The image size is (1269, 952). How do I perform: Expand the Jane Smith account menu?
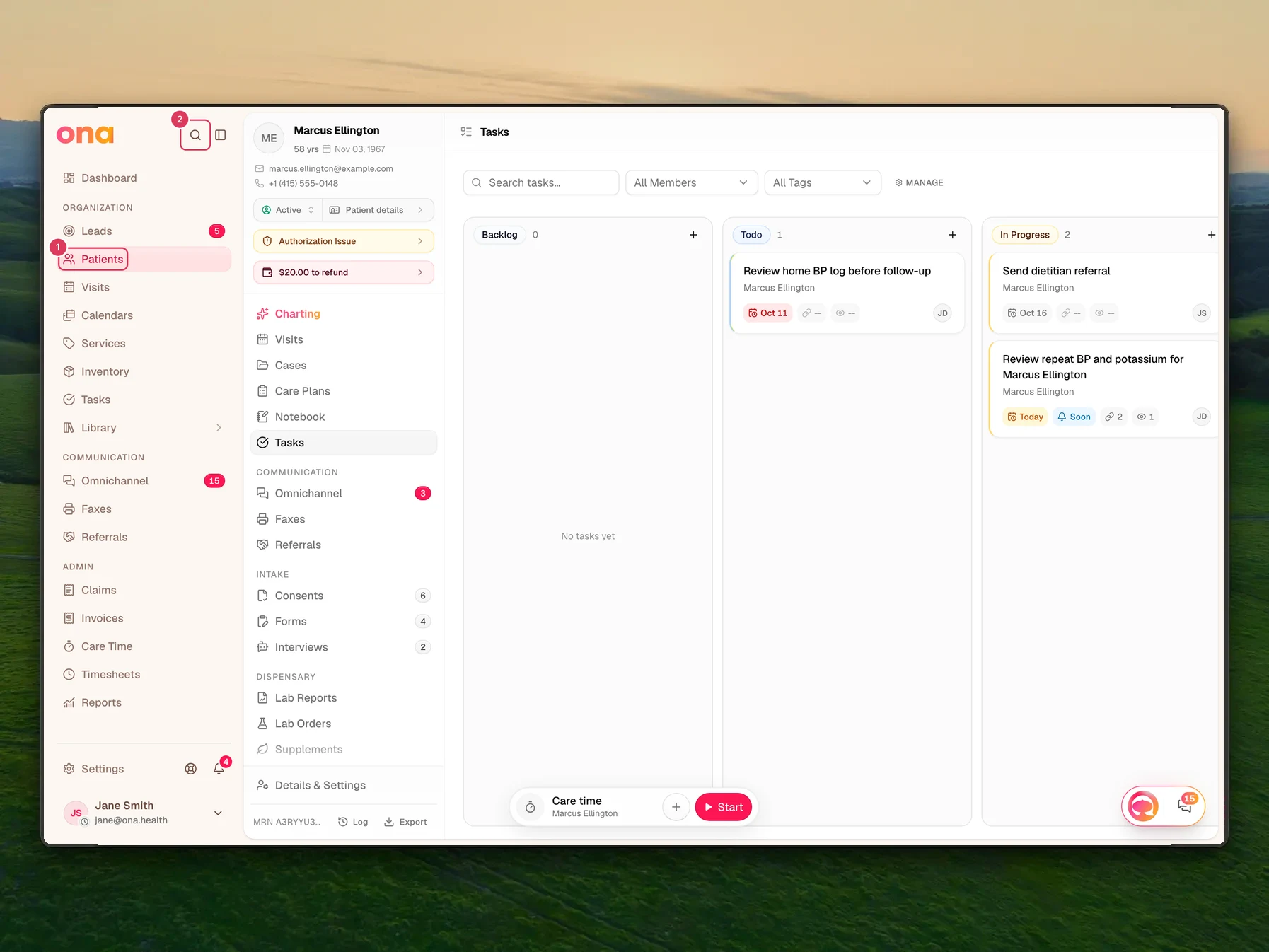tap(218, 813)
